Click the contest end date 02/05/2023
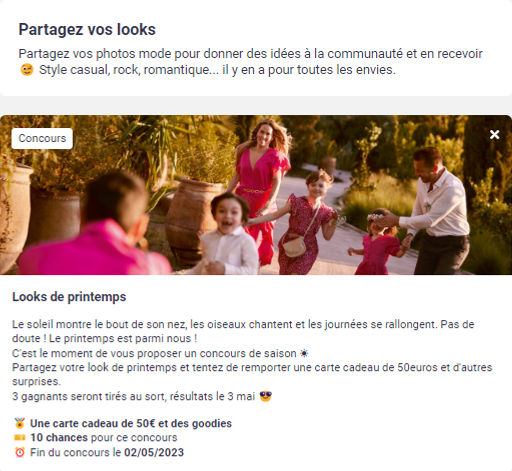This screenshot has height=471, width=512. click(154, 452)
